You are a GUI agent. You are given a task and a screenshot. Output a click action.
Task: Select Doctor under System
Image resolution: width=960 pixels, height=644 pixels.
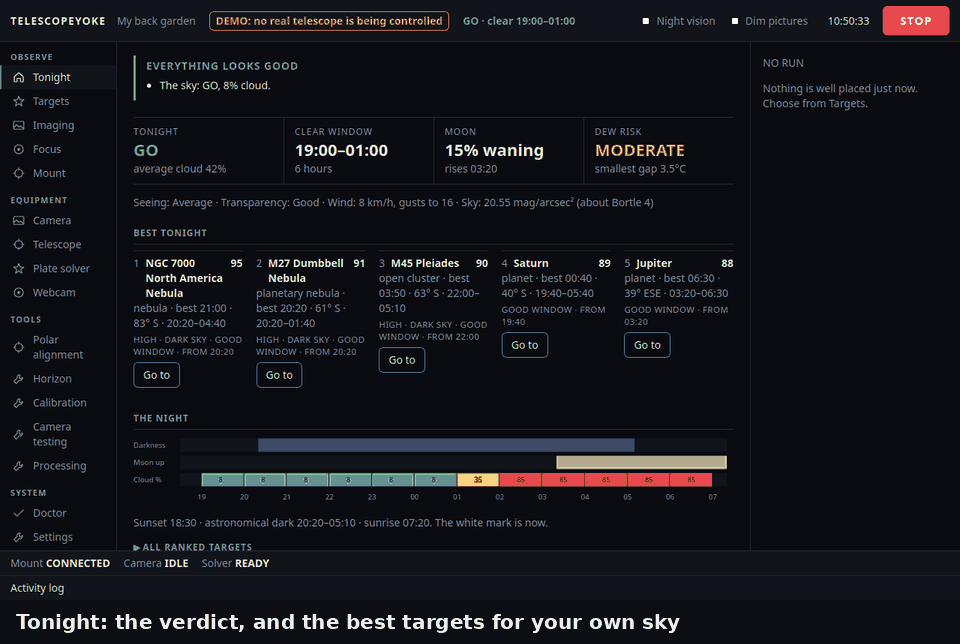point(58,513)
